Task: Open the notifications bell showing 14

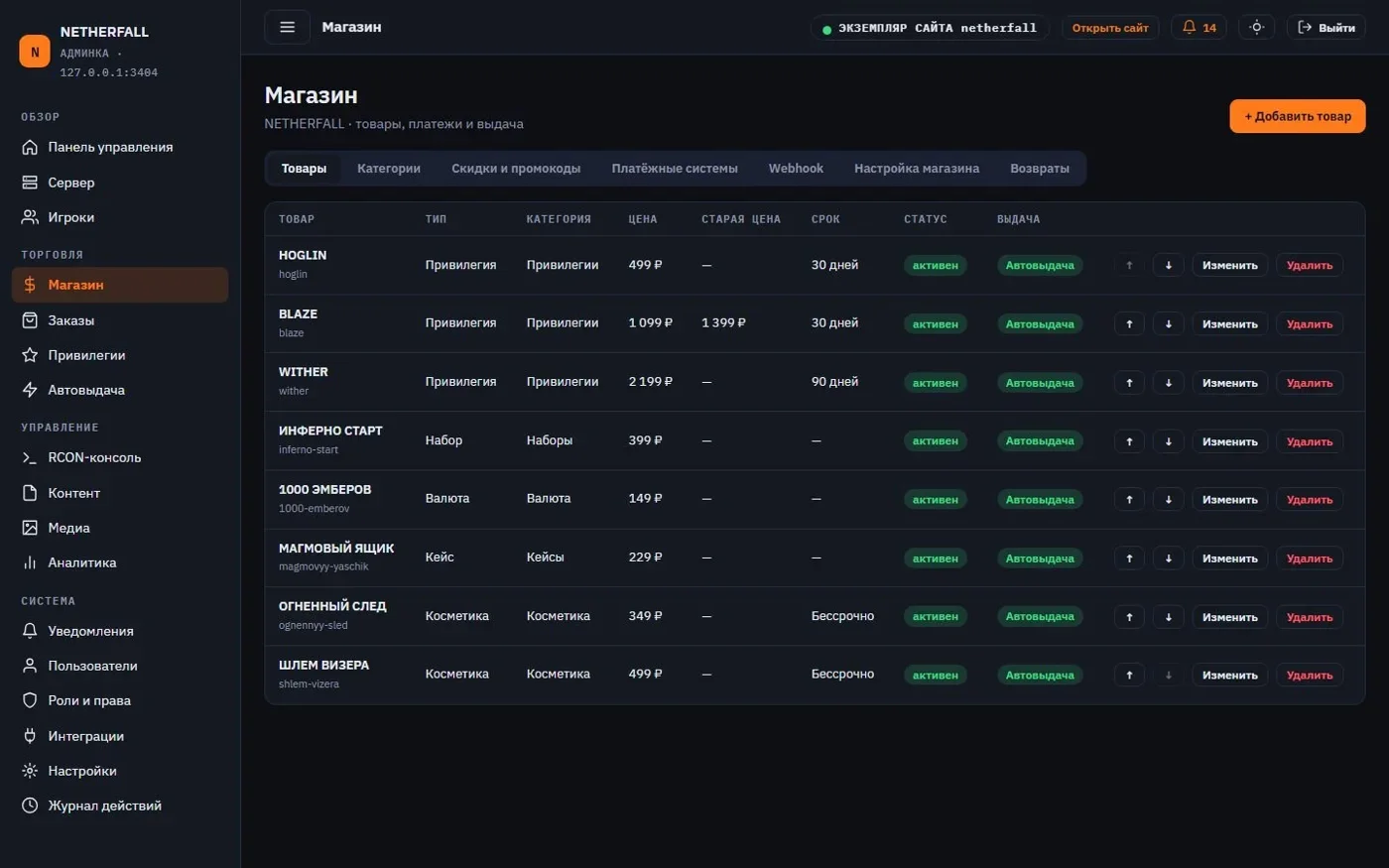Action: [1199, 27]
